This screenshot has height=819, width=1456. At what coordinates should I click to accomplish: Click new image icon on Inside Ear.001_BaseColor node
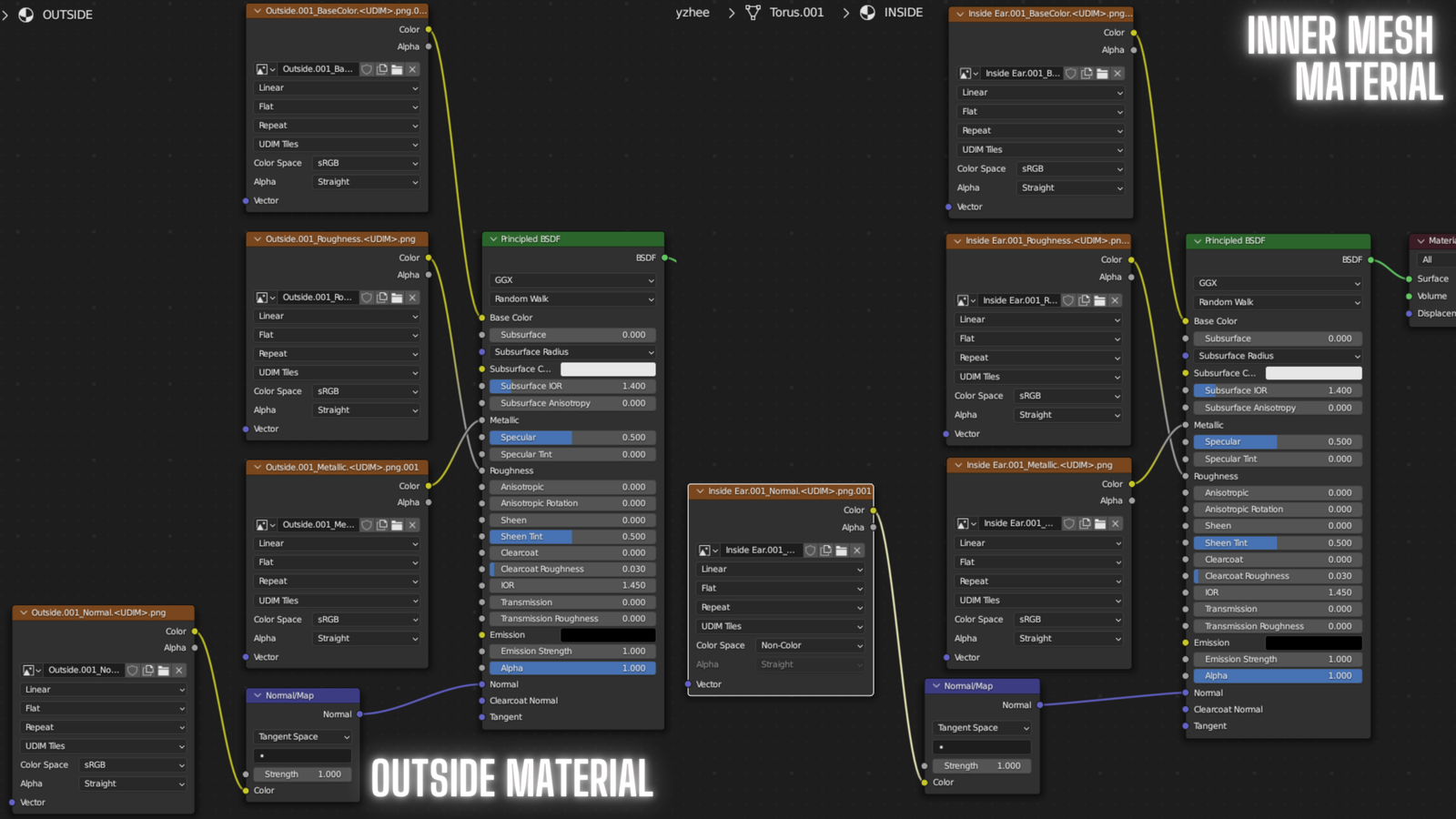1087,74
